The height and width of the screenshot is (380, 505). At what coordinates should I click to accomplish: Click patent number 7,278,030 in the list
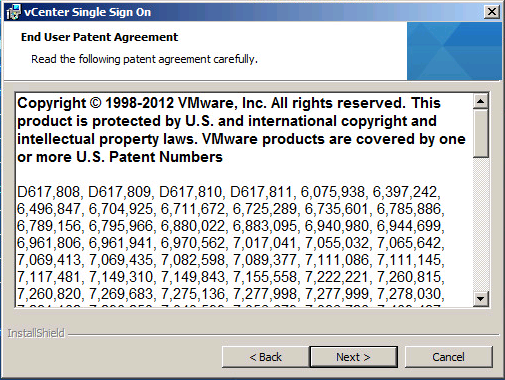point(410,294)
